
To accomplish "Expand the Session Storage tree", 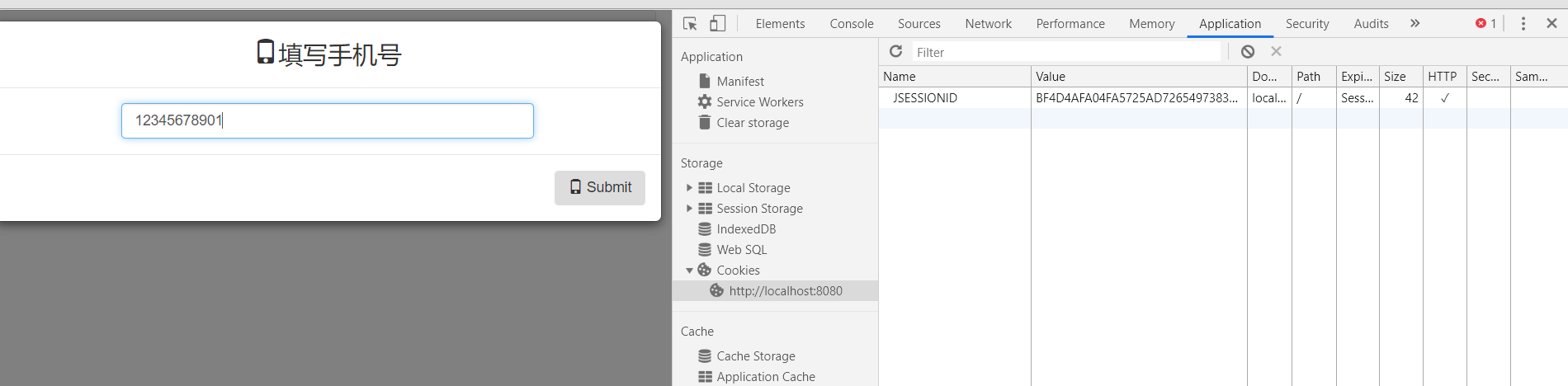I will tap(690, 209).
